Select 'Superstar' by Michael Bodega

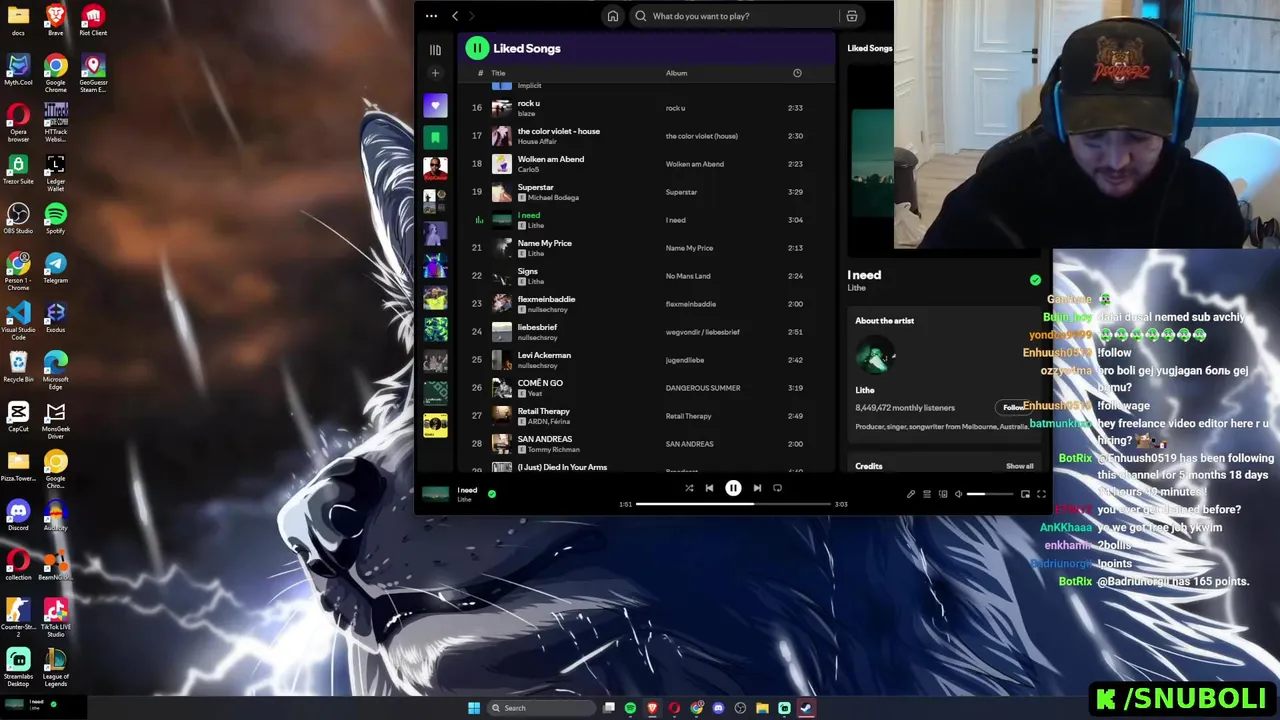point(645,192)
